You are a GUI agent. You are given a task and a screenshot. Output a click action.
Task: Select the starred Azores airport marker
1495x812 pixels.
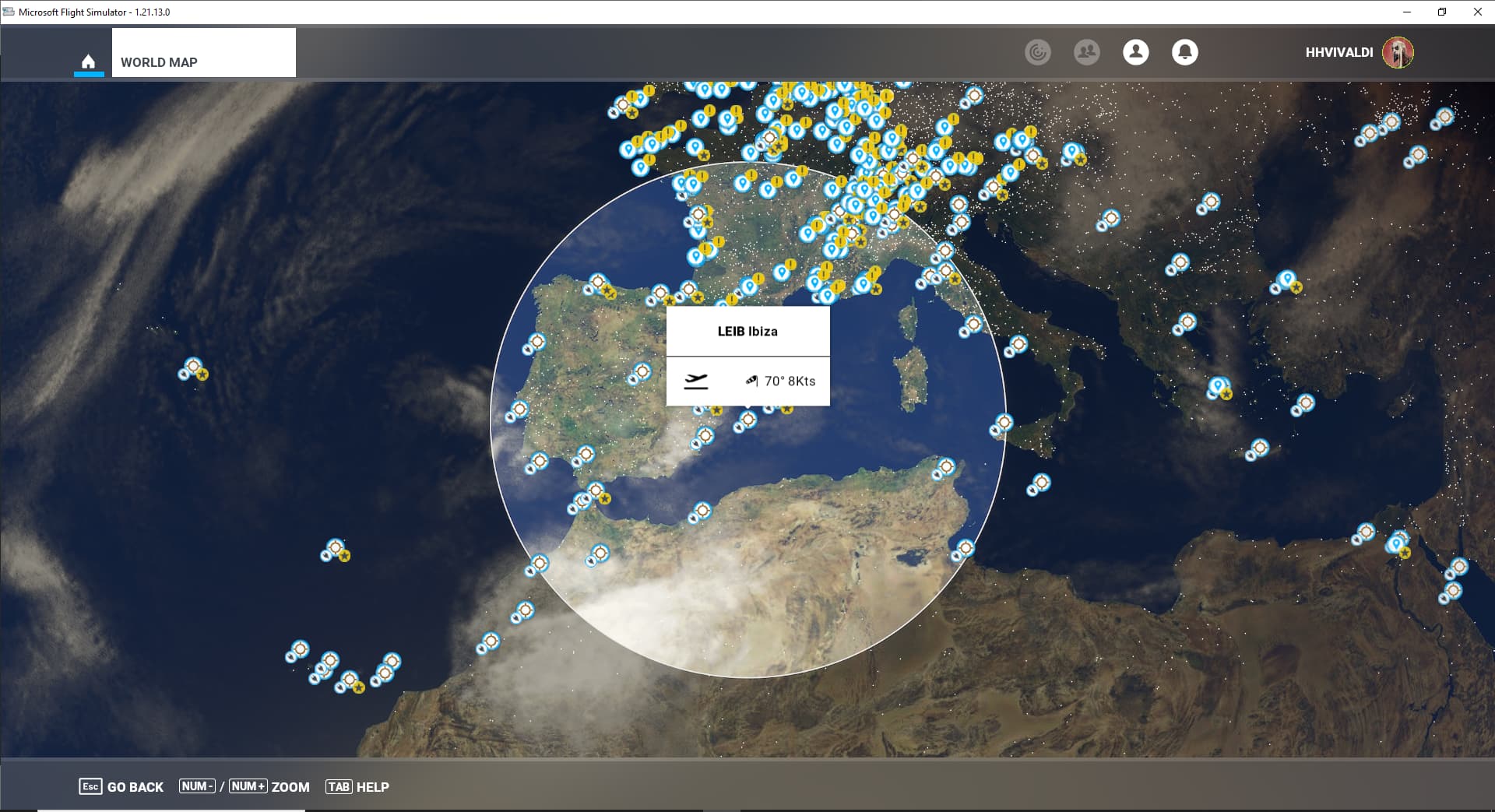[193, 367]
